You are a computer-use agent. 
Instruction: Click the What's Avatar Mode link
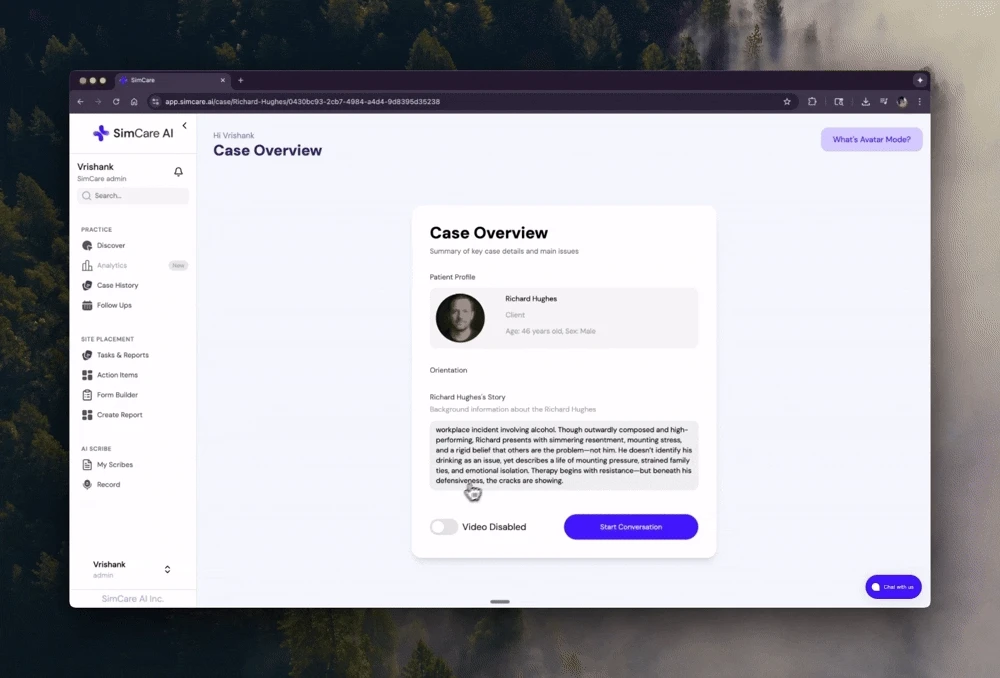click(x=871, y=139)
